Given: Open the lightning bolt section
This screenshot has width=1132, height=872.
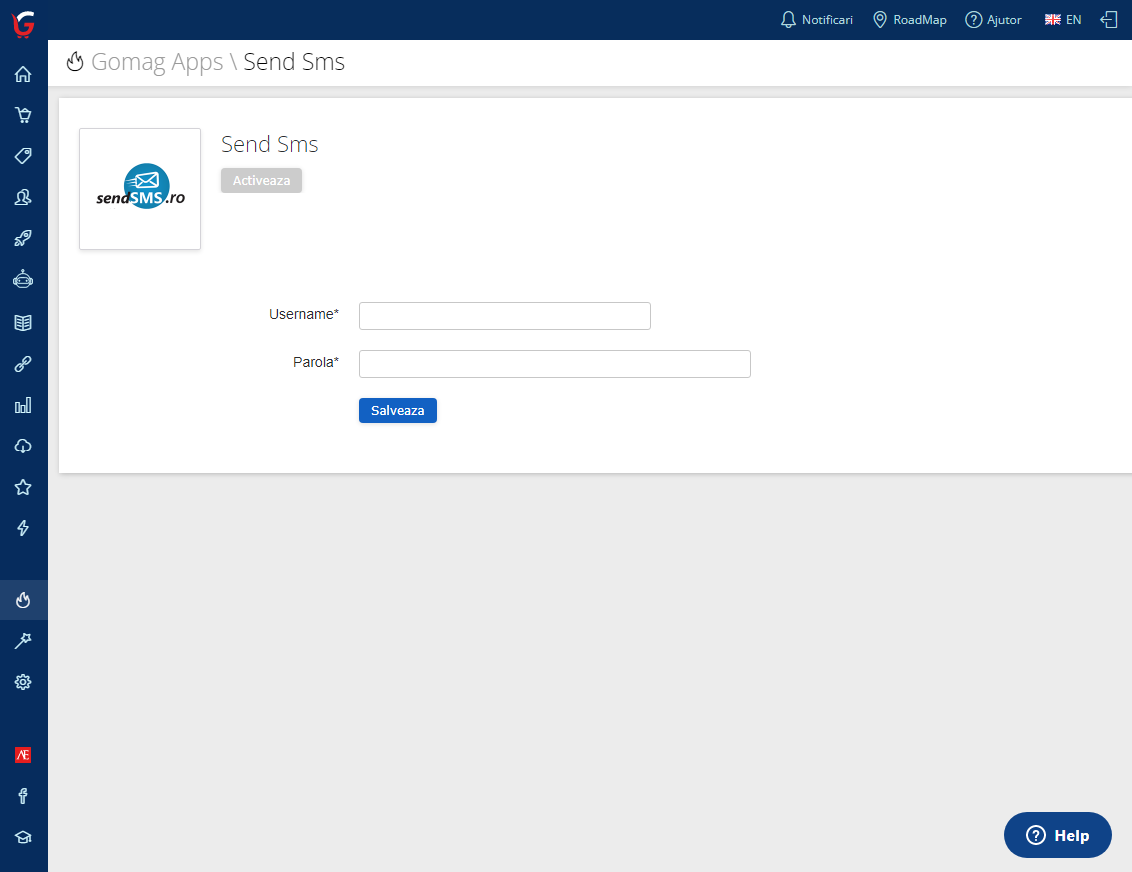Looking at the screenshot, I should point(23,528).
